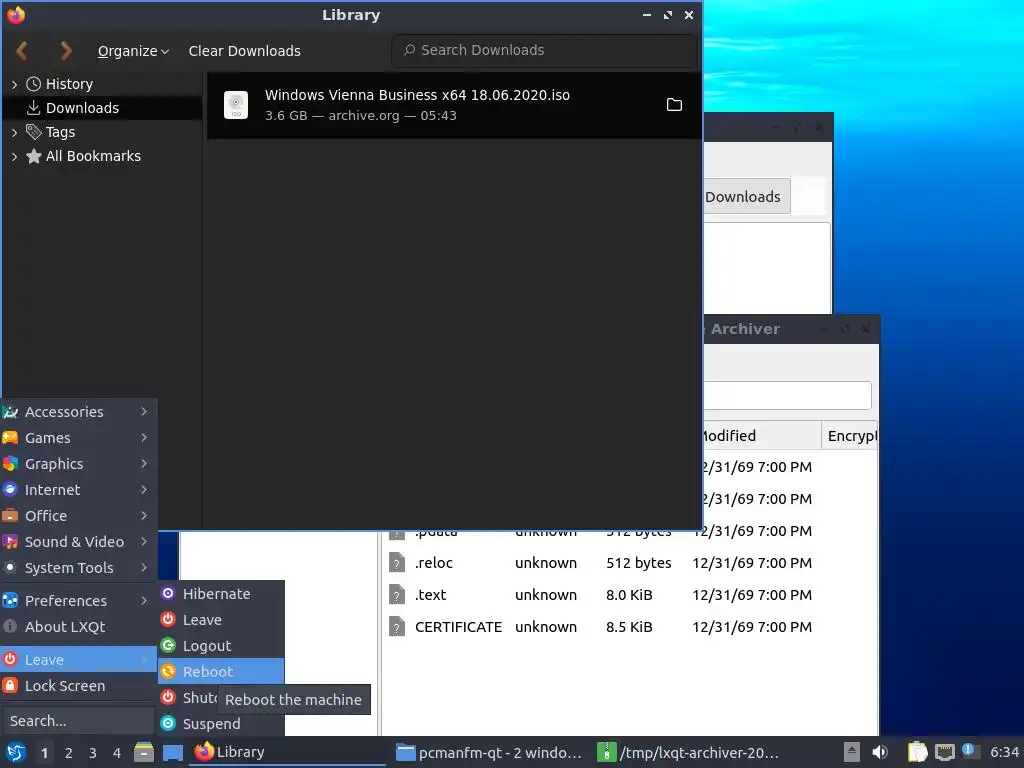
Task: Switch to virtual desktop 4
Action: (117, 753)
